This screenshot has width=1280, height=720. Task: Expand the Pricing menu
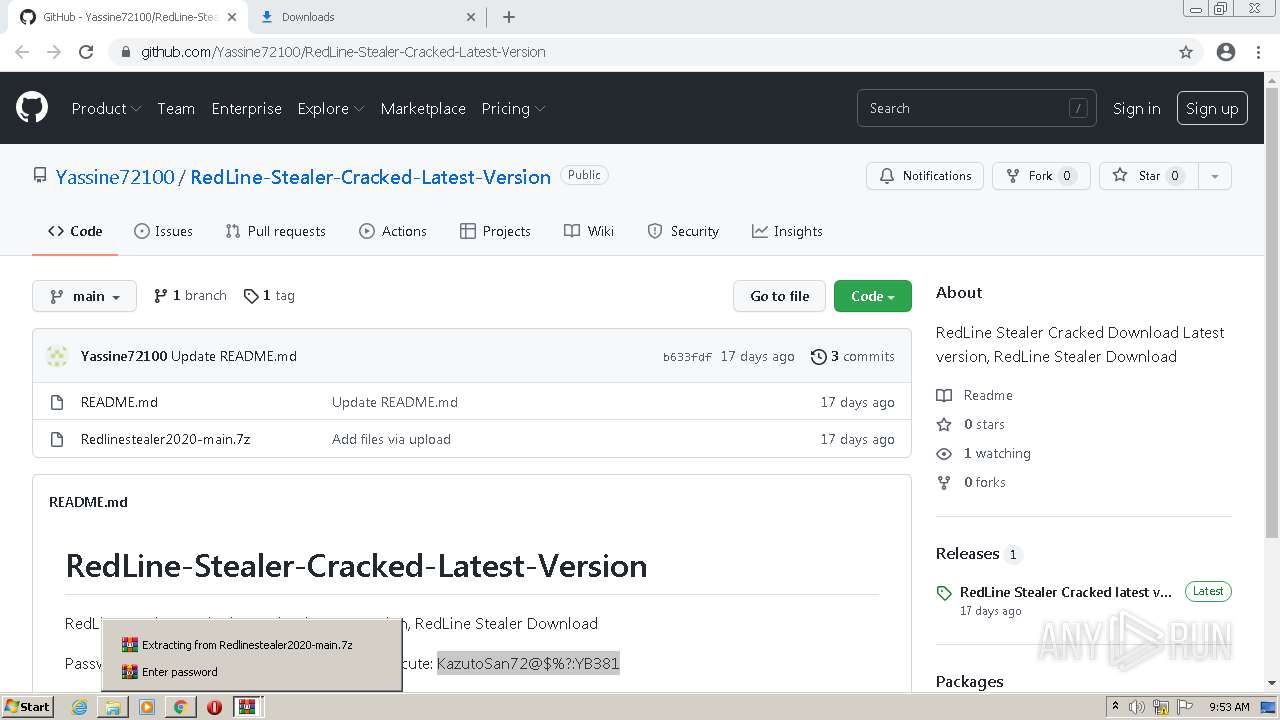coord(513,108)
